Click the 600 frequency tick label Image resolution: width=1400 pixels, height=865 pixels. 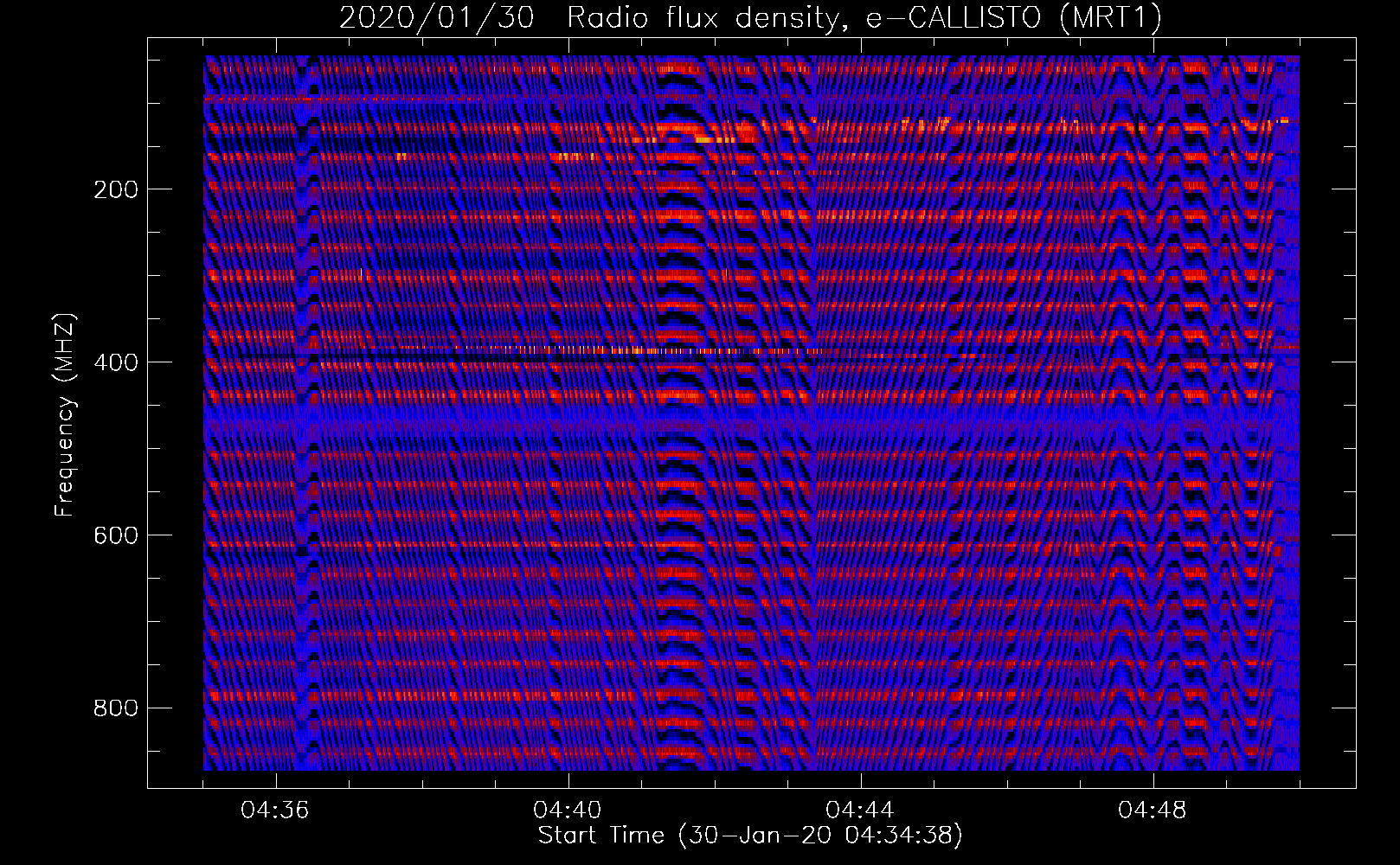116,535
